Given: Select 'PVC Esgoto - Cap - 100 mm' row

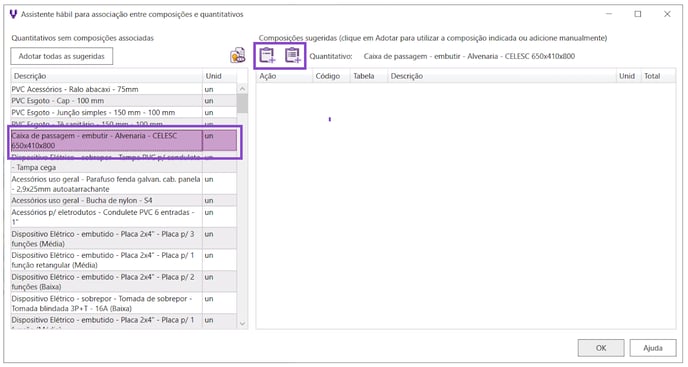Looking at the screenshot, I should 124,101.
